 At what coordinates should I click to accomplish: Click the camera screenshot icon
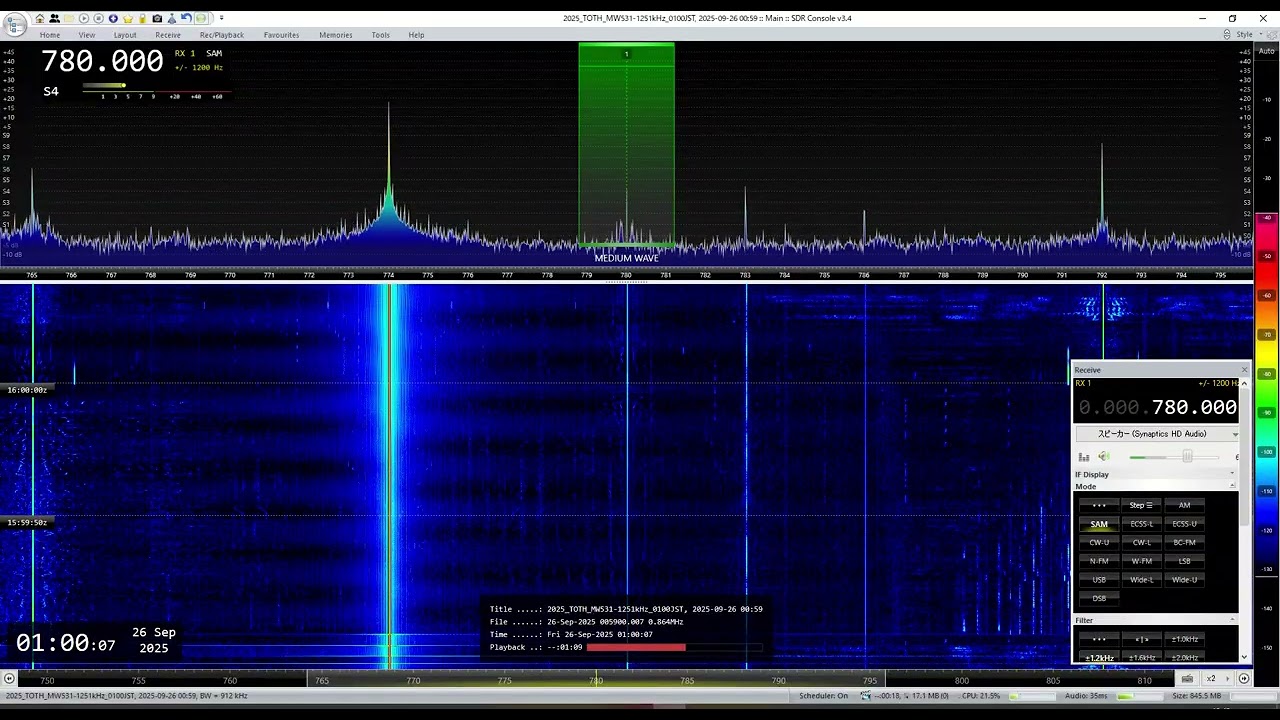click(x=157, y=18)
